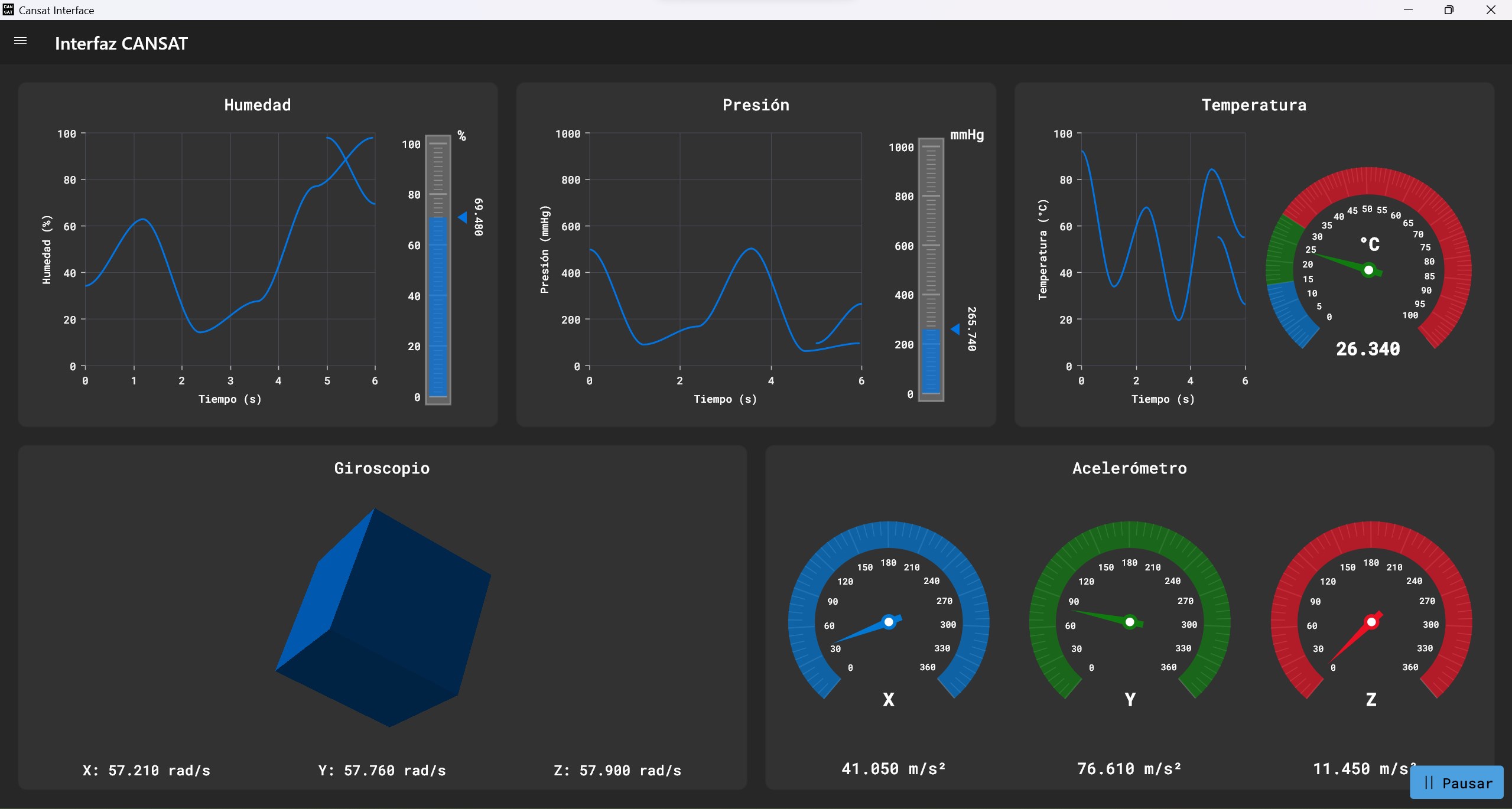Viewport: 1512px width, 809px height.
Task: Click the Humedad vertical linear gauge bar
Action: pos(438,270)
